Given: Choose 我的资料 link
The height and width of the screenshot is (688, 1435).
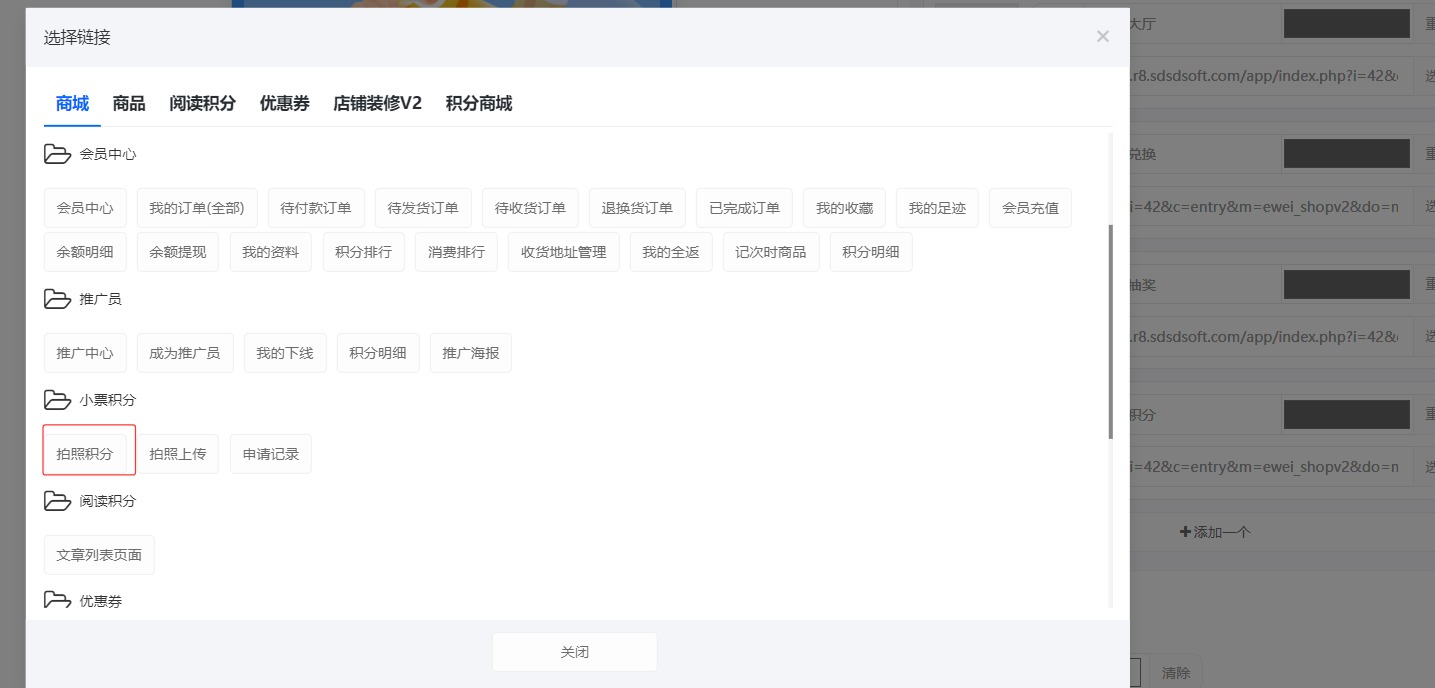Looking at the screenshot, I should pos(271,252).
